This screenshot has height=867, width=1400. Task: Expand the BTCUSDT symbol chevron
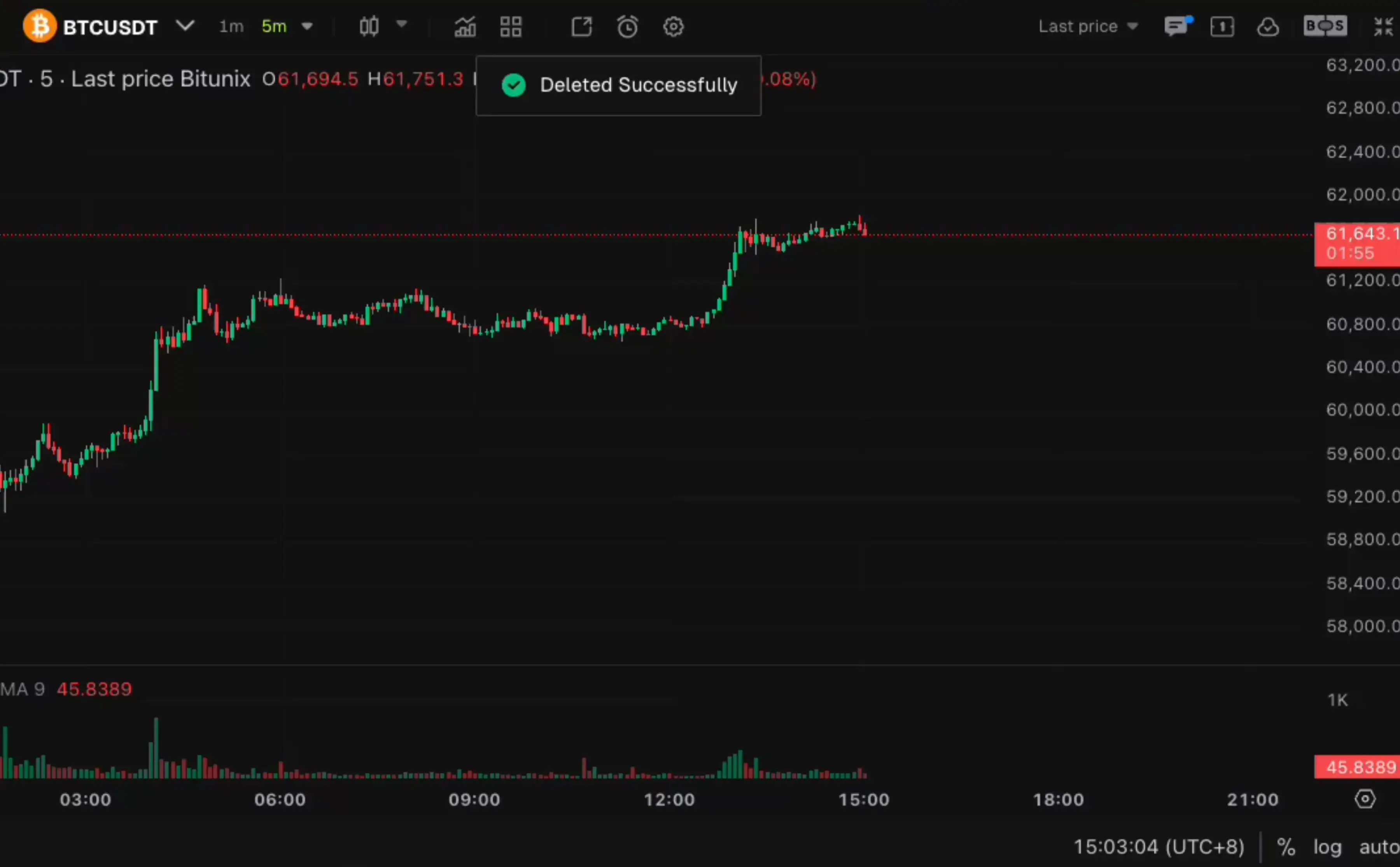click(185, 26)
